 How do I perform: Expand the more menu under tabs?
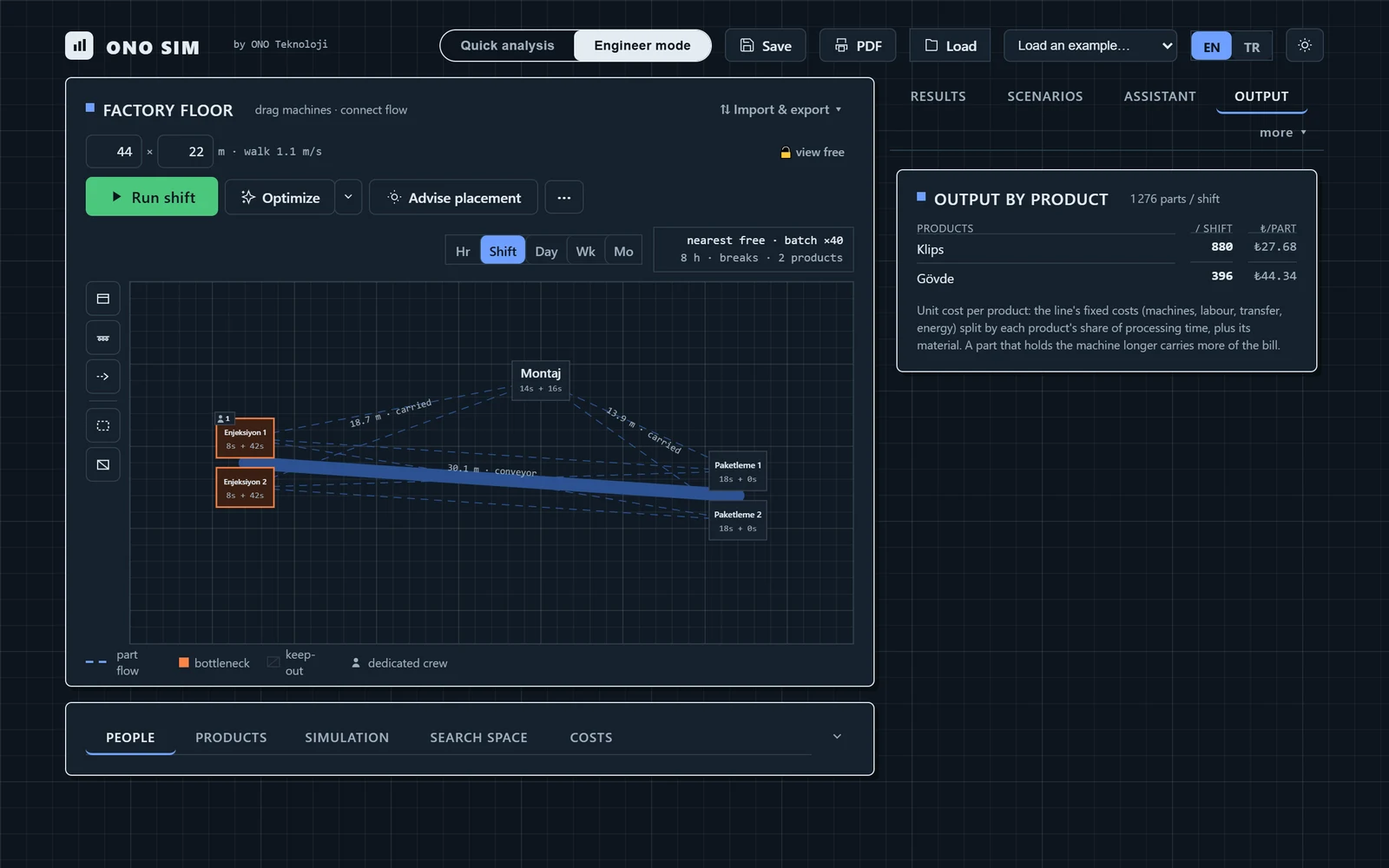coord(1283,133)
